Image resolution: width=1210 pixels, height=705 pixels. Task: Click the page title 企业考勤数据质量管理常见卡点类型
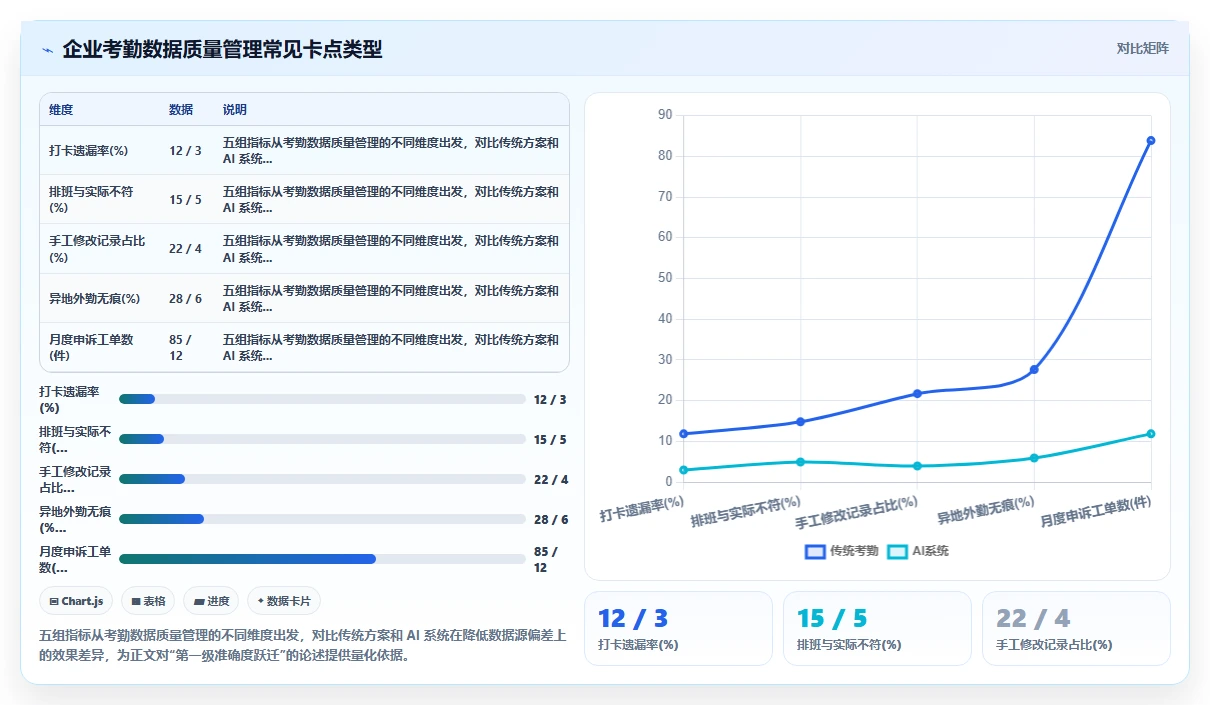[x=222, y=49]
